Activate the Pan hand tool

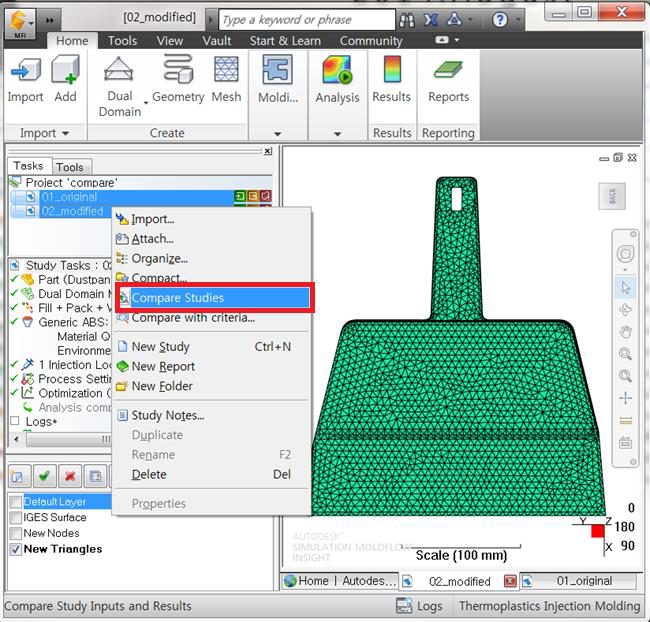625,332
